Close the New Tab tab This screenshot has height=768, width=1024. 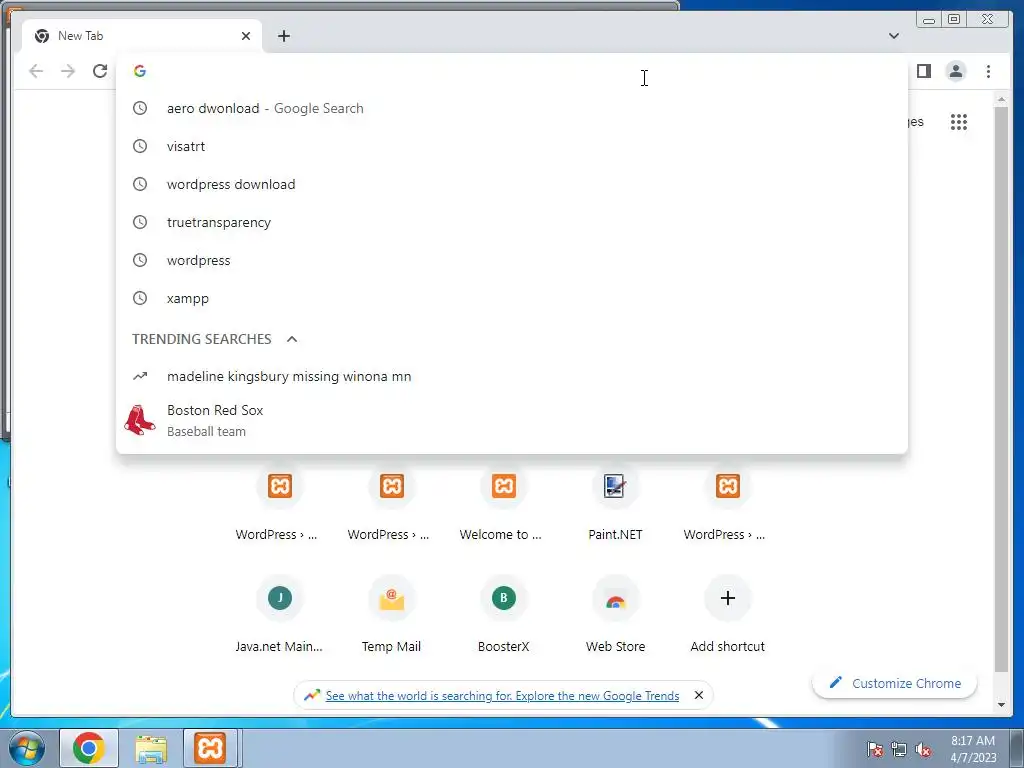(x=246, y=36)
